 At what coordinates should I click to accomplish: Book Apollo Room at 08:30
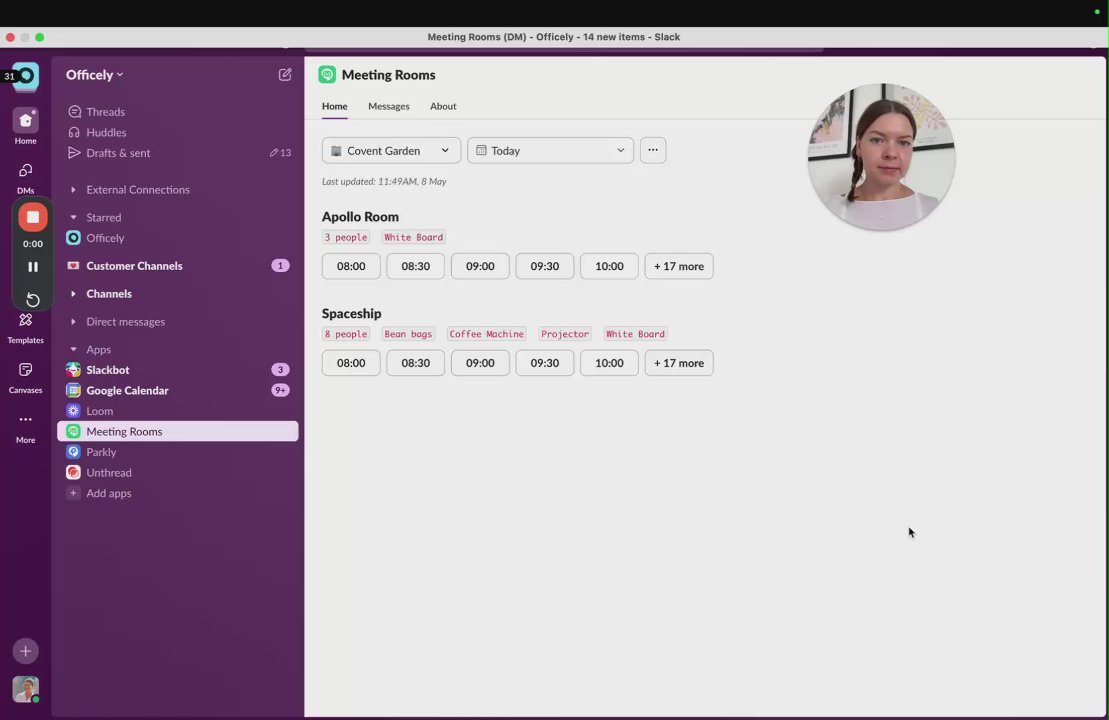point(415,266)
